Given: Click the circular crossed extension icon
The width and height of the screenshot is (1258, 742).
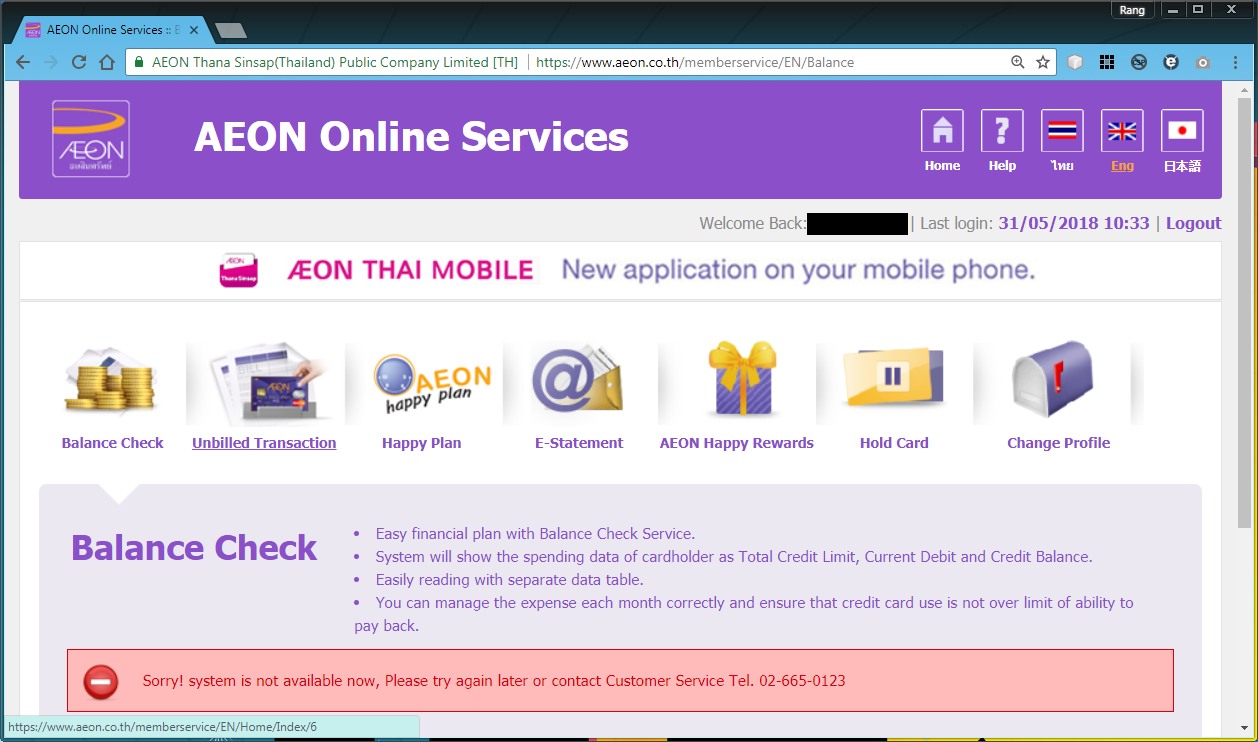Looking at the screenshot, I should coord(1139,62).
